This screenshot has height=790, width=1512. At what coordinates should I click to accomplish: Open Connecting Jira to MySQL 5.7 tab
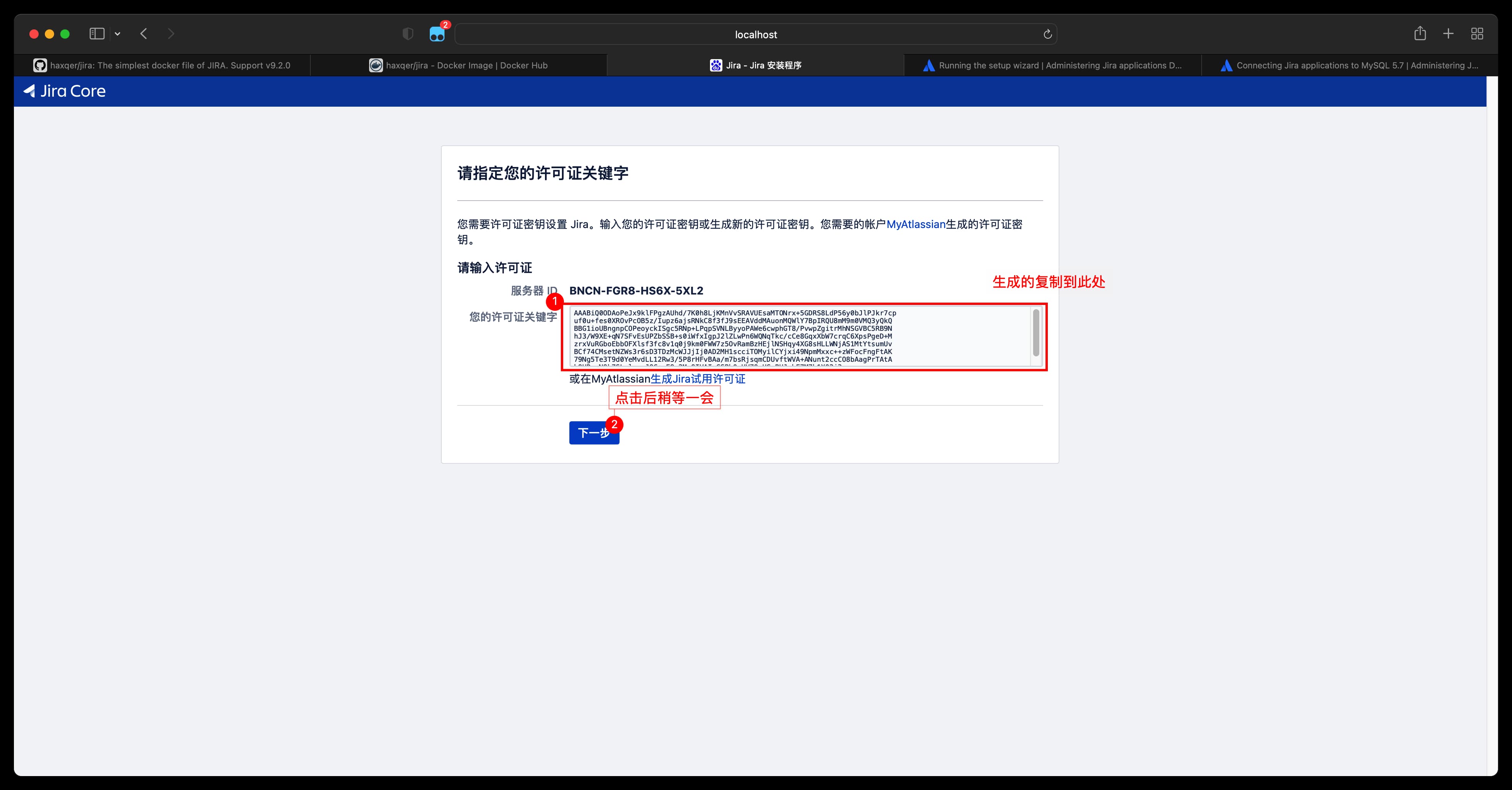tap(1349, 65)
